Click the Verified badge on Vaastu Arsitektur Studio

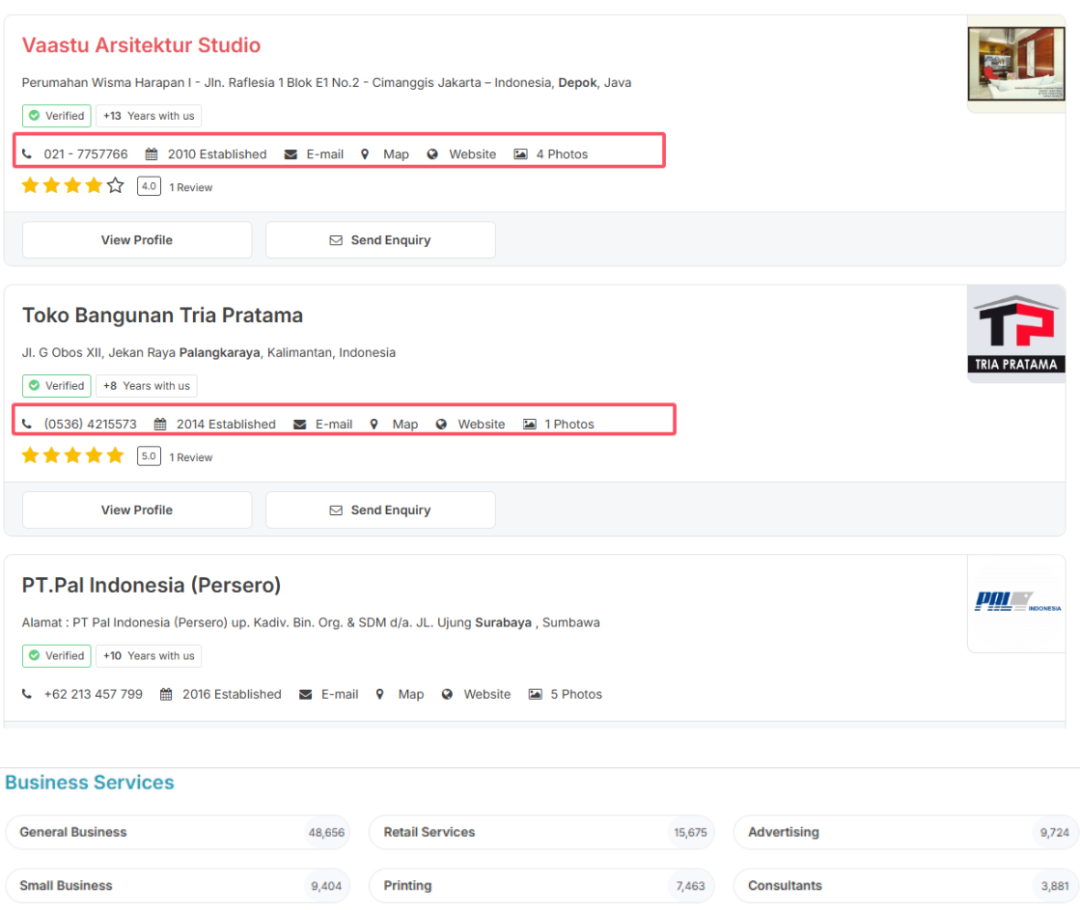click(x=56, y=116)
